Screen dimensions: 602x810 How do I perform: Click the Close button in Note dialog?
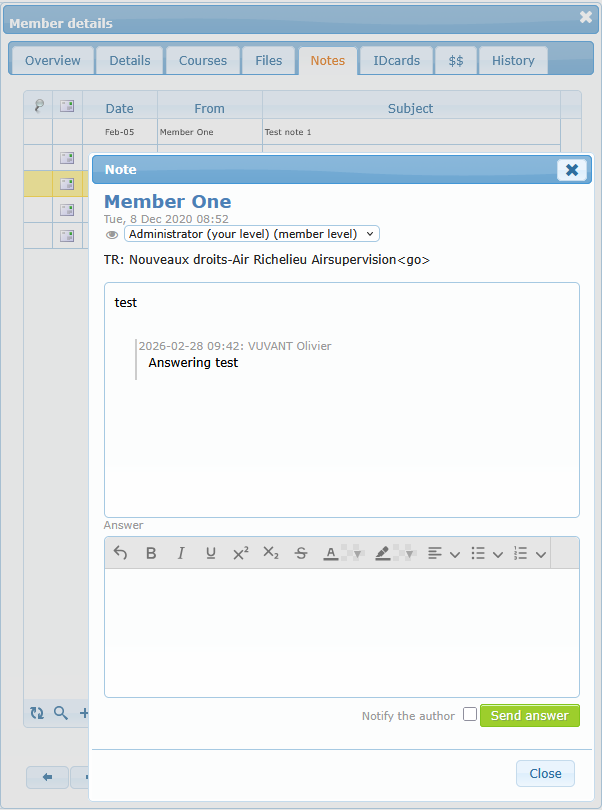click(x=545, y=773)
